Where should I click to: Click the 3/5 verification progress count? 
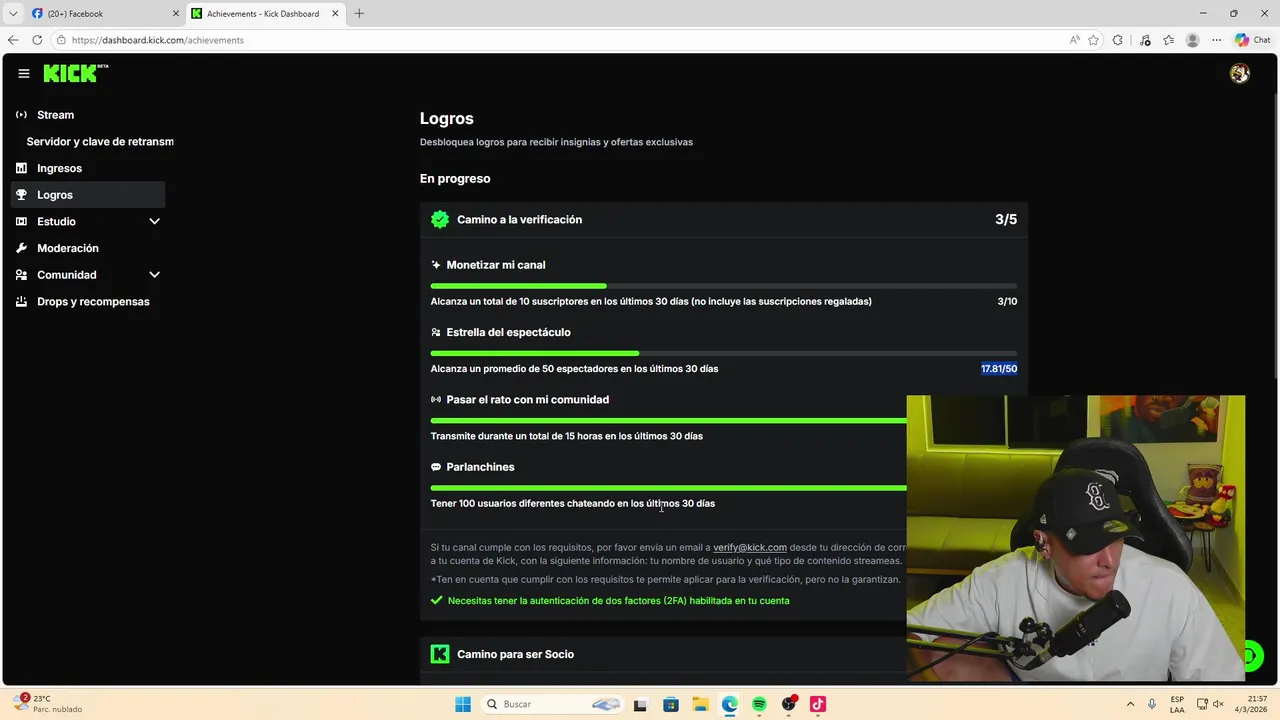pyautogui.click(x=1006, y=219)
